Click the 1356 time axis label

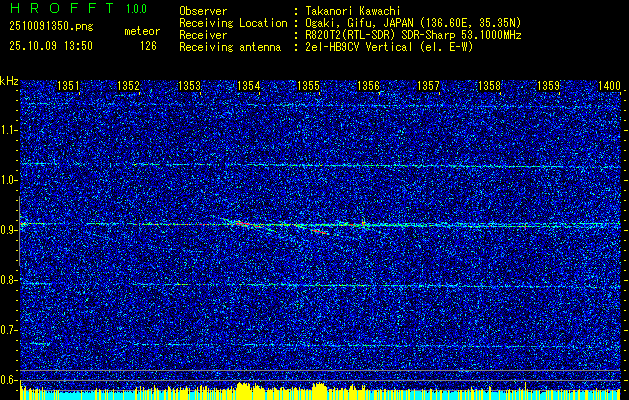click(368, 85)
